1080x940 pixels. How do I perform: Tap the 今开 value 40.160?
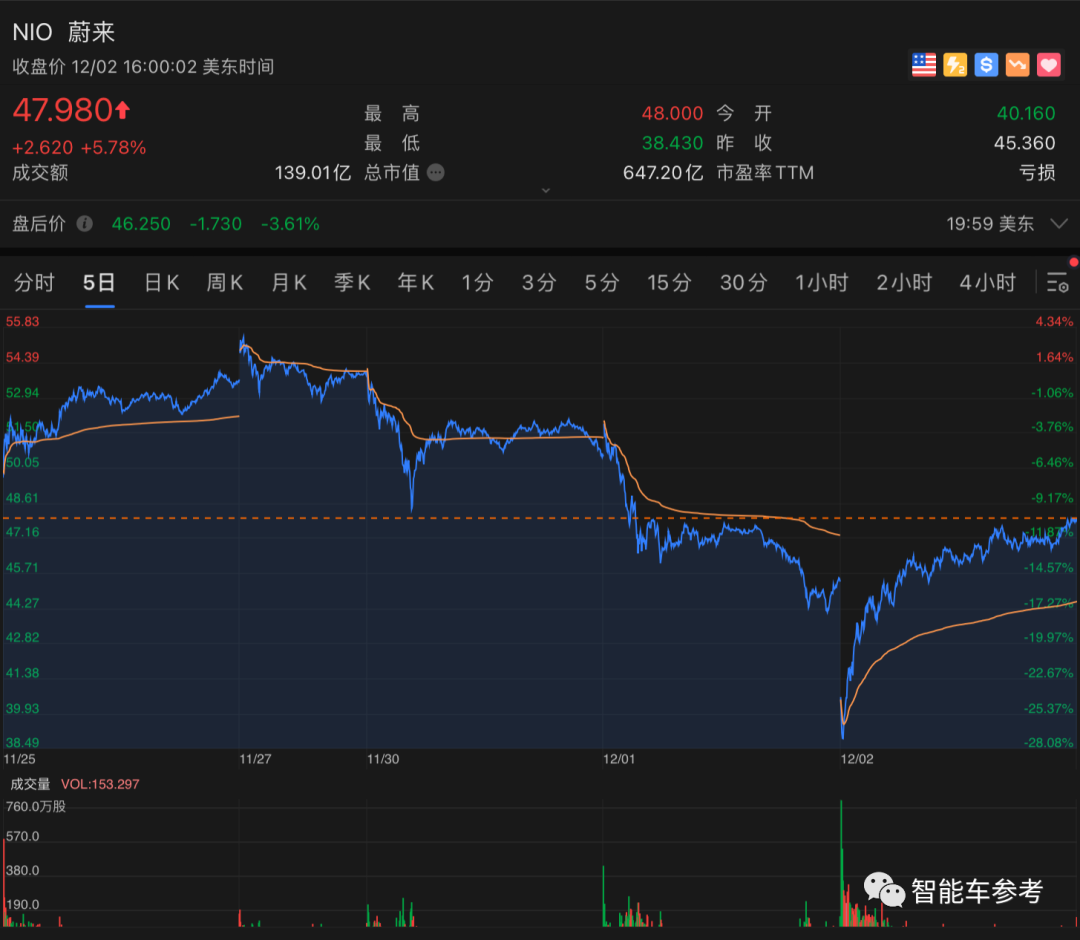(1026, 113)
